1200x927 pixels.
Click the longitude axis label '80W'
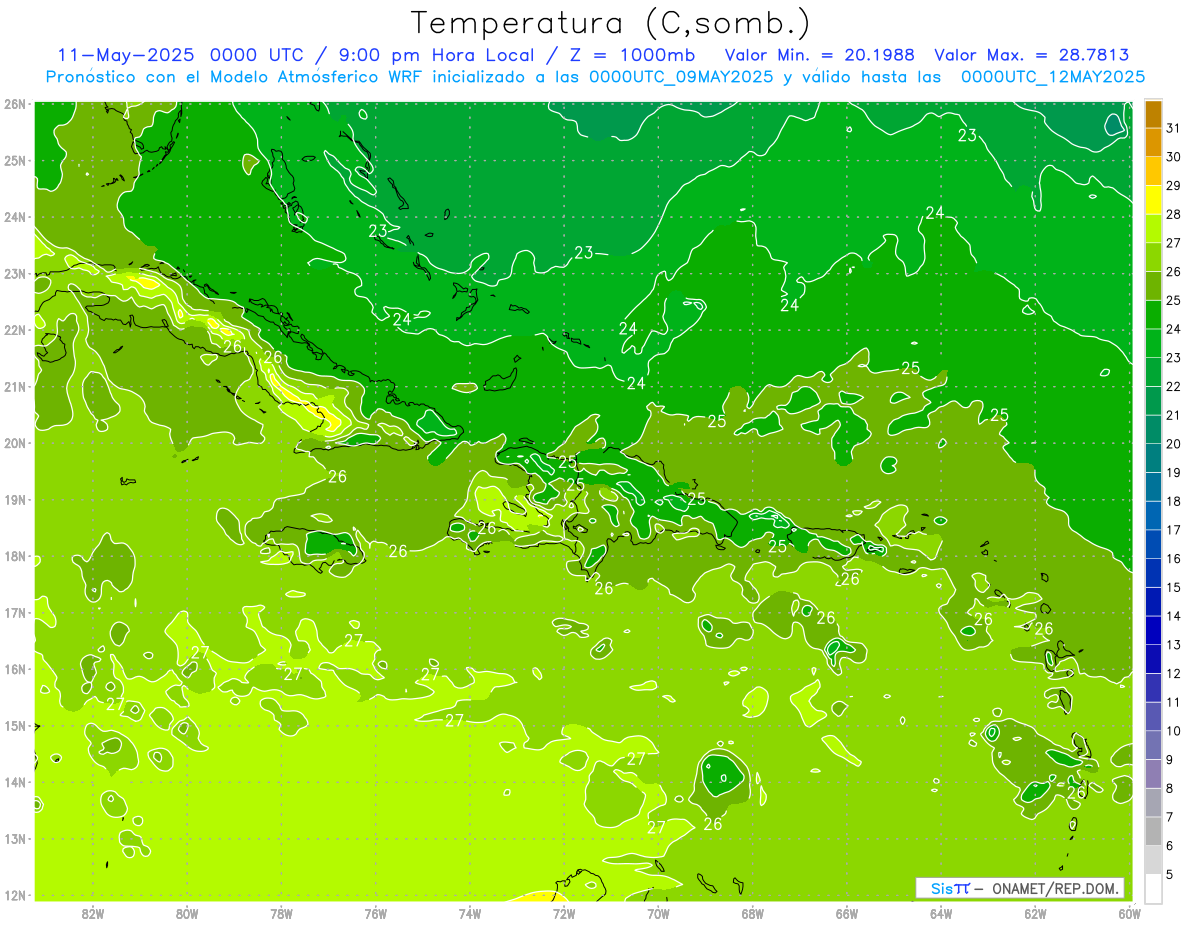click(x=187, y=913)
